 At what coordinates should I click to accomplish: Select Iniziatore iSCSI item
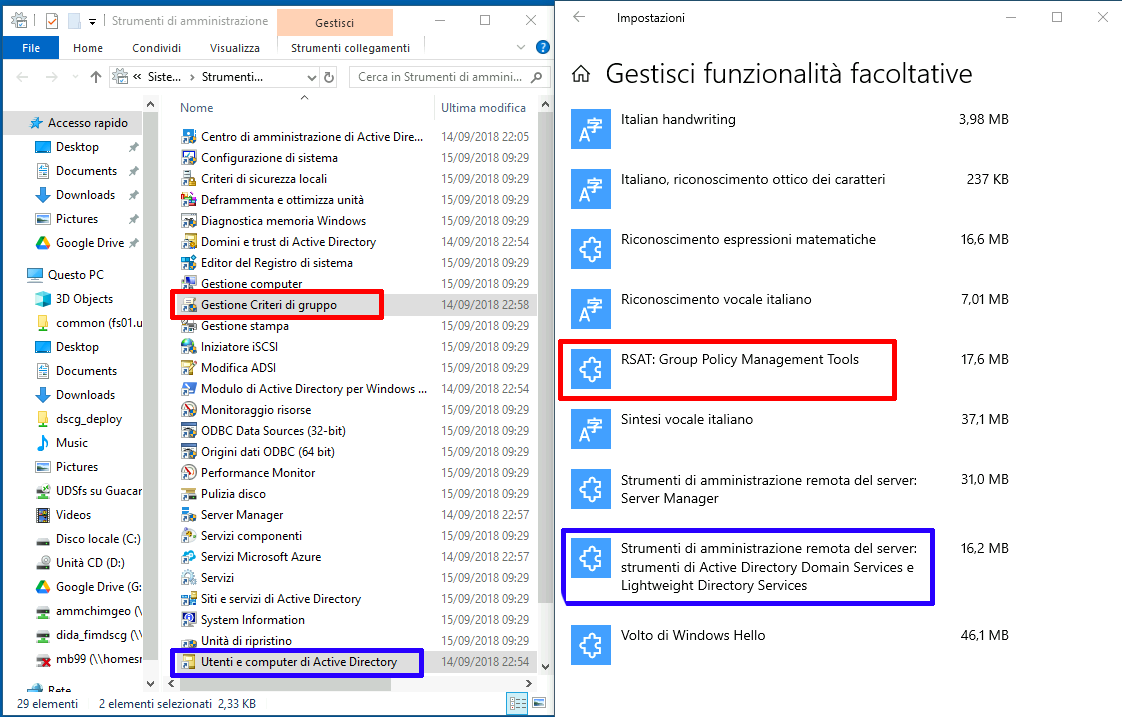click(239, 347)
